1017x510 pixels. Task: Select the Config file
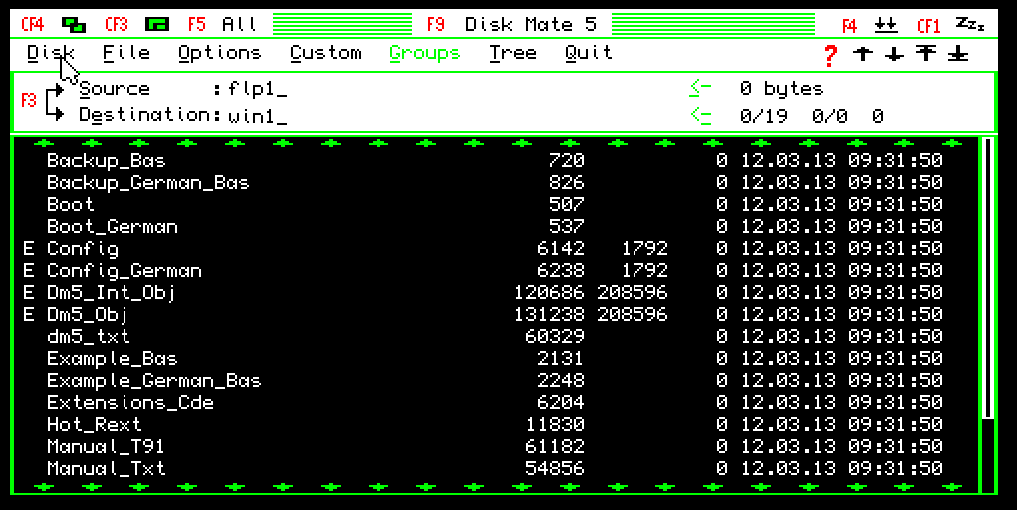pos(495,249)
